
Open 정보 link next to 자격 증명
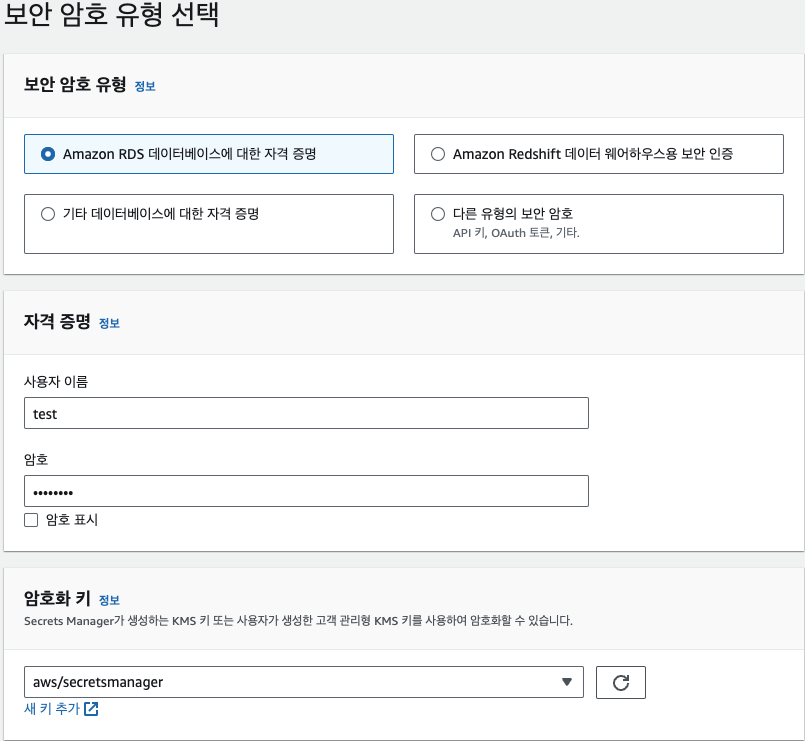[x=109, y=324]
